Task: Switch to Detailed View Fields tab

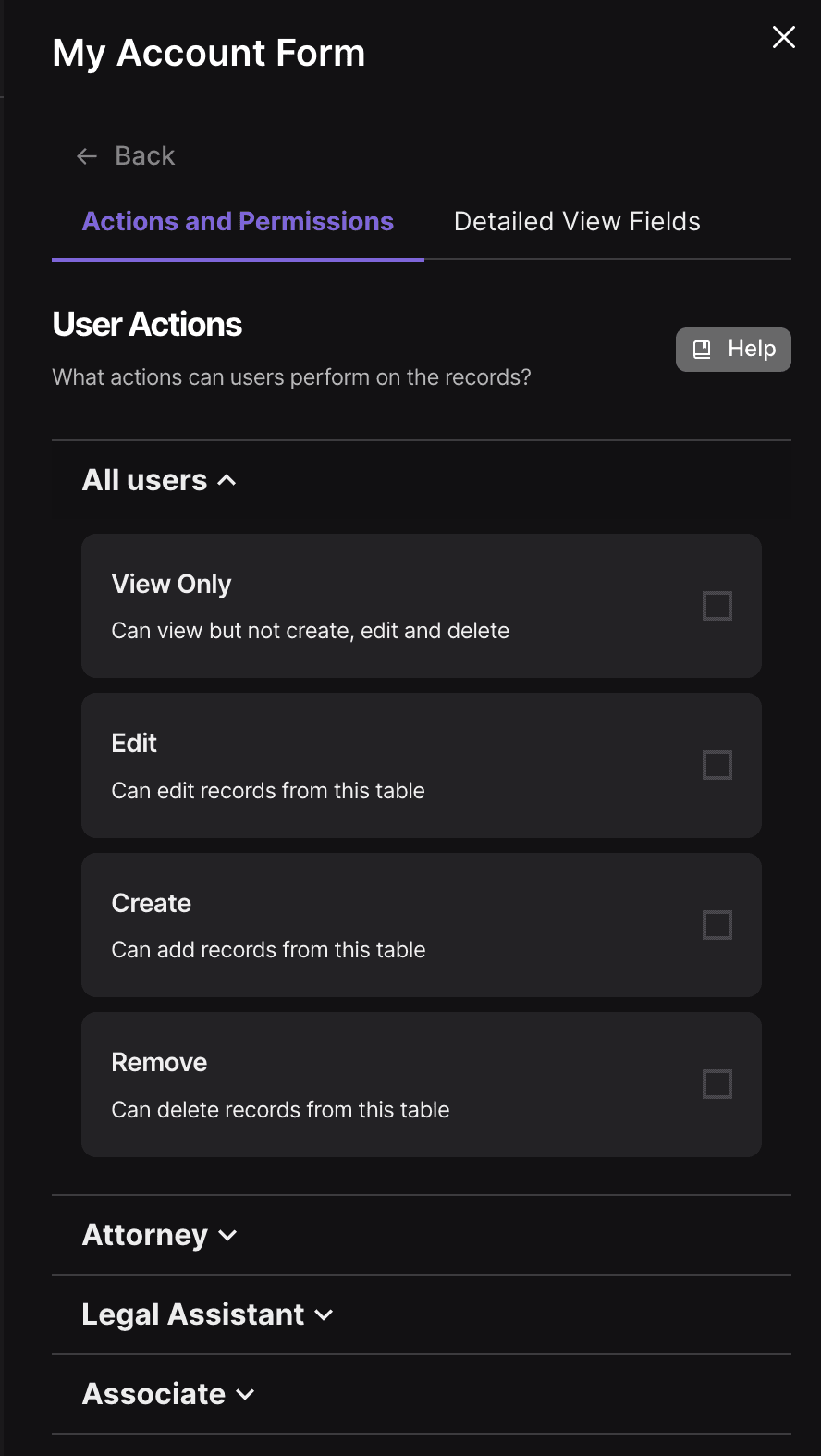Action: (577, 222)
